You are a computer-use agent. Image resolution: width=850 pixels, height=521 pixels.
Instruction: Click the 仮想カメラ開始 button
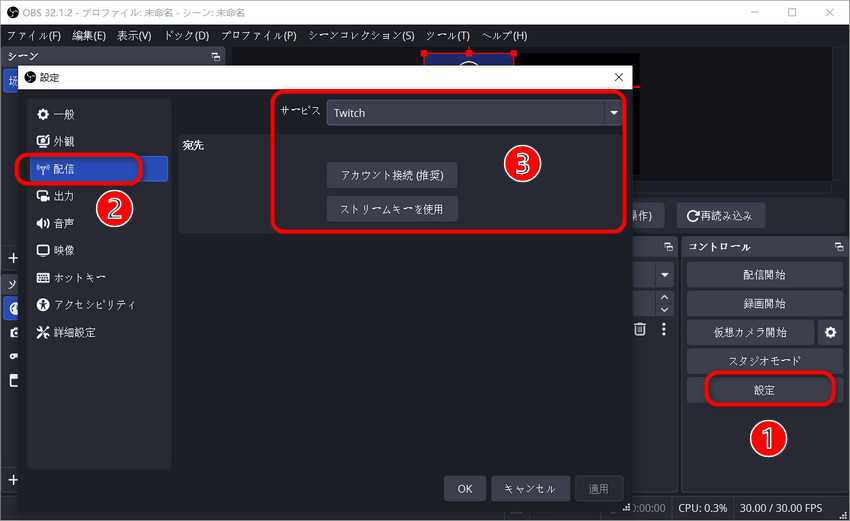(x=750, y=332)
